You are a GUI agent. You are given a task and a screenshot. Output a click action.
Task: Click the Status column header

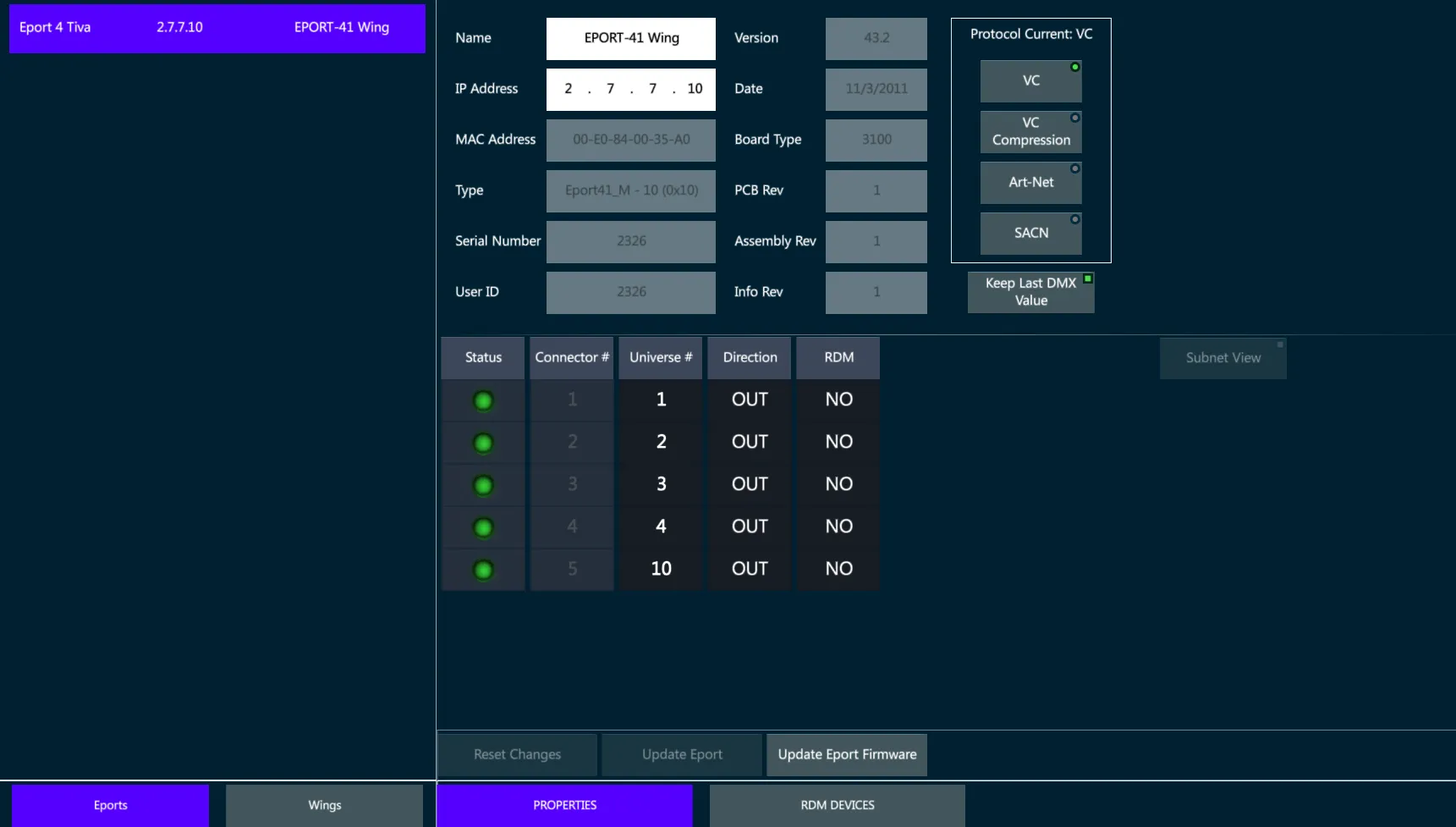483,358
